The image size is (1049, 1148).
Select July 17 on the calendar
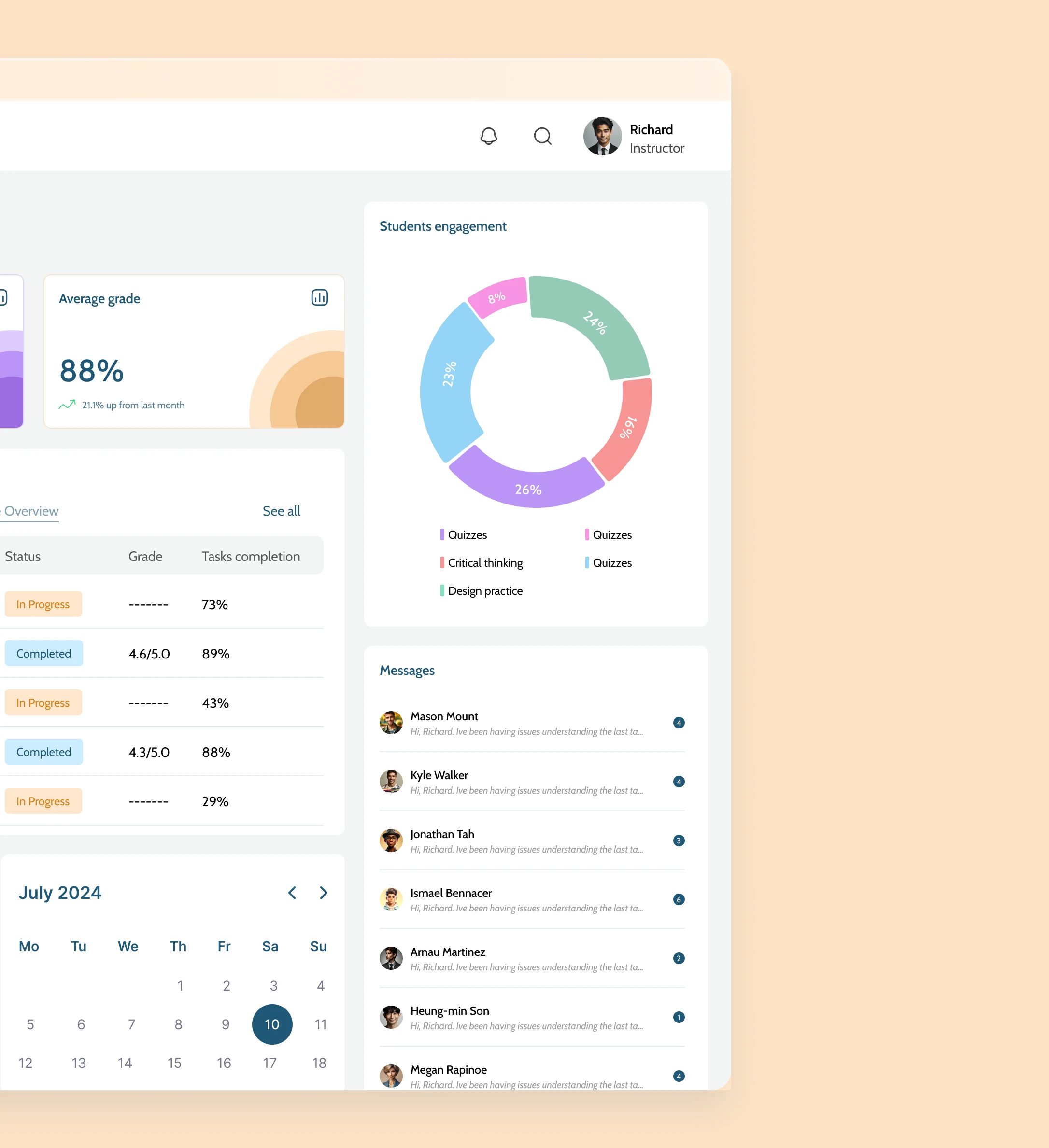click(x=269, y=1063)
